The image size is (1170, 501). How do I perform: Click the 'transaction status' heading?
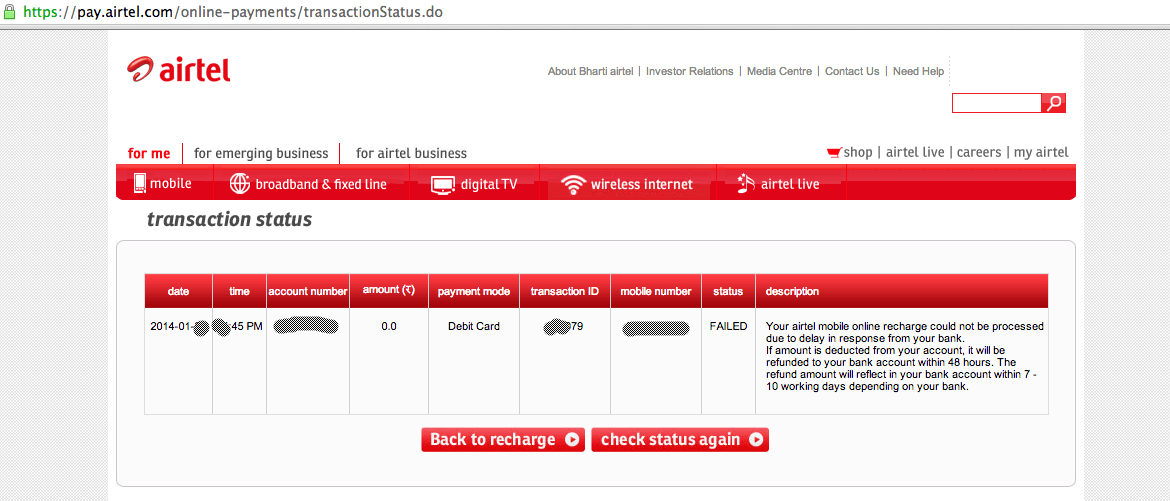(230, 220)
